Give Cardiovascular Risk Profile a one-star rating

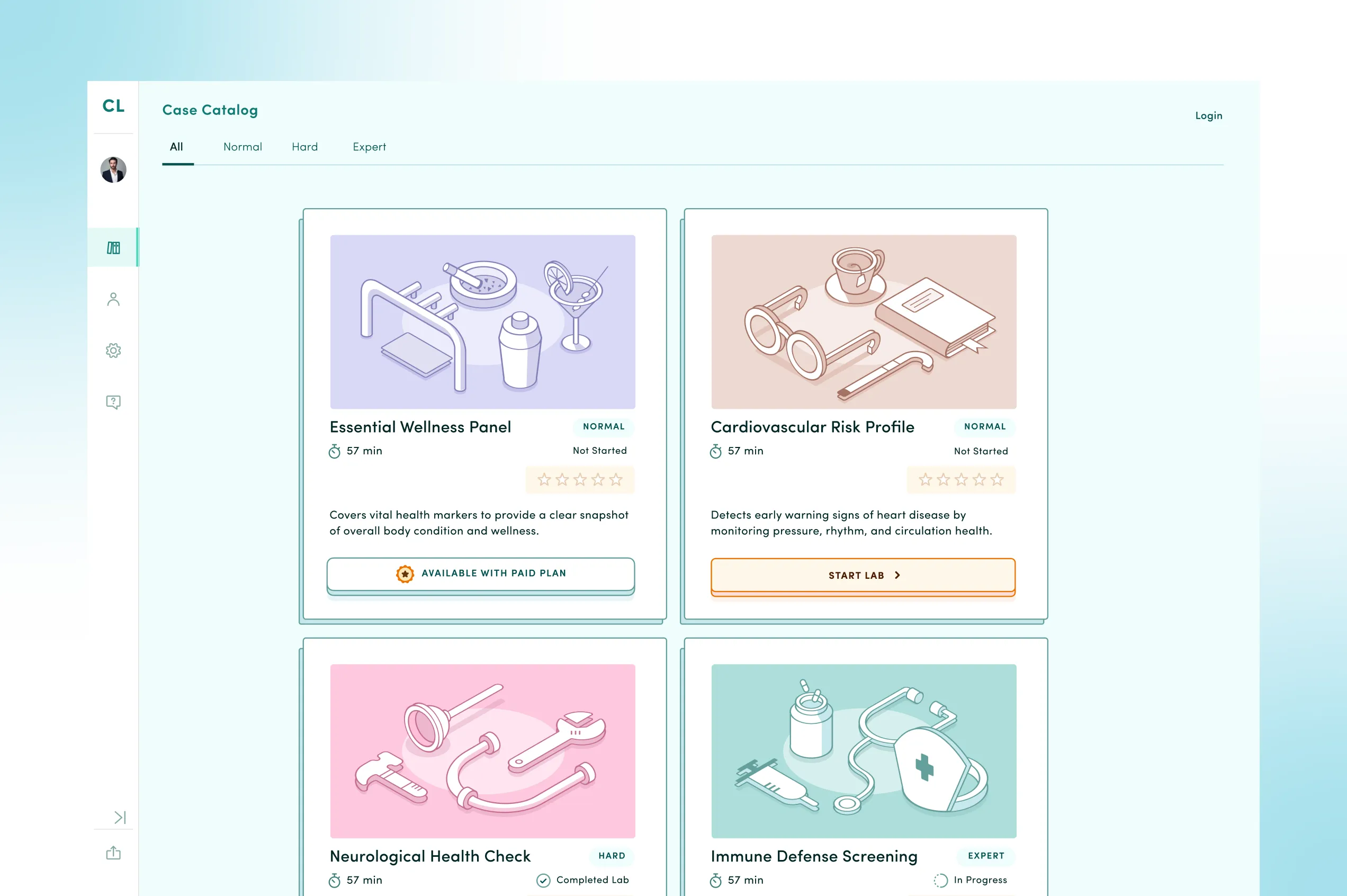tap(925, 479)
